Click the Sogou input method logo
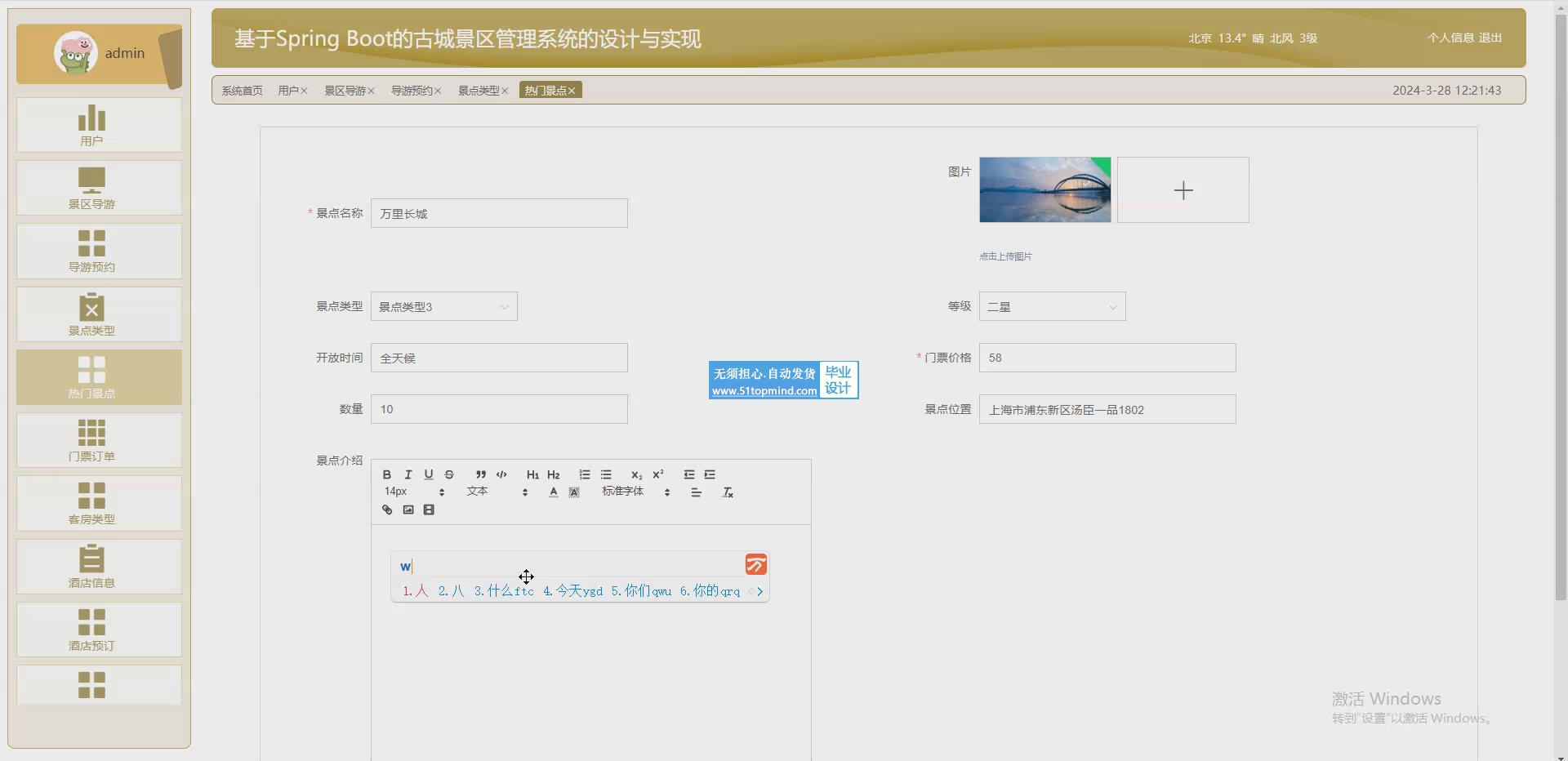 756,564
